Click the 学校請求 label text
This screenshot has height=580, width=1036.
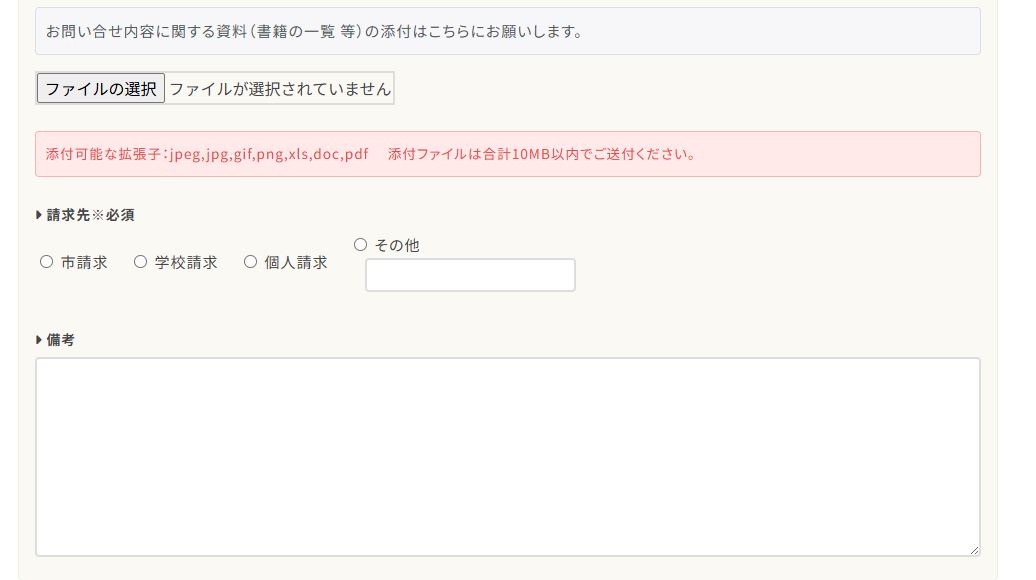coord(186,263)
